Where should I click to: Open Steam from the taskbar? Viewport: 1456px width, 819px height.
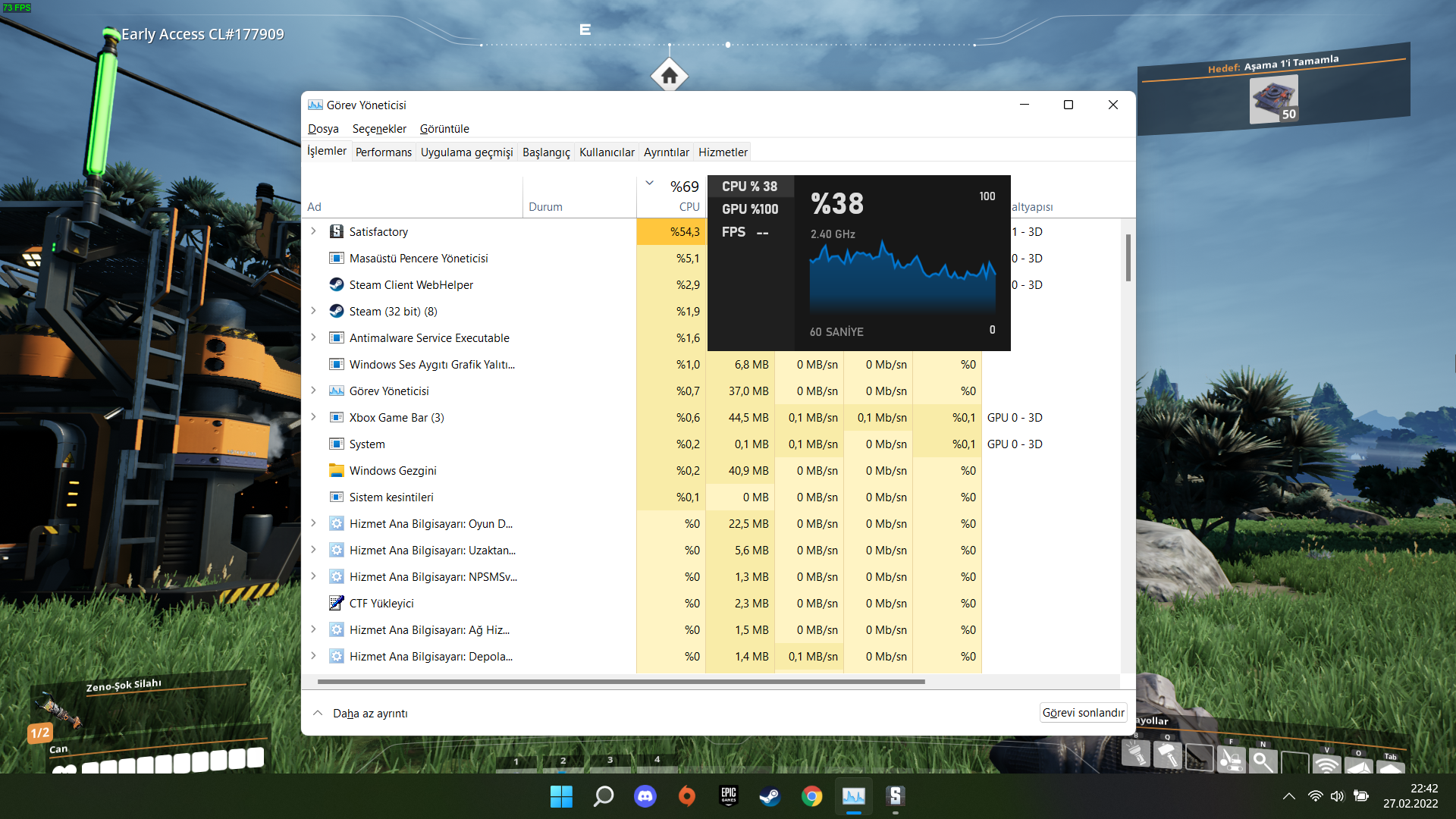[x=770, y=796]
